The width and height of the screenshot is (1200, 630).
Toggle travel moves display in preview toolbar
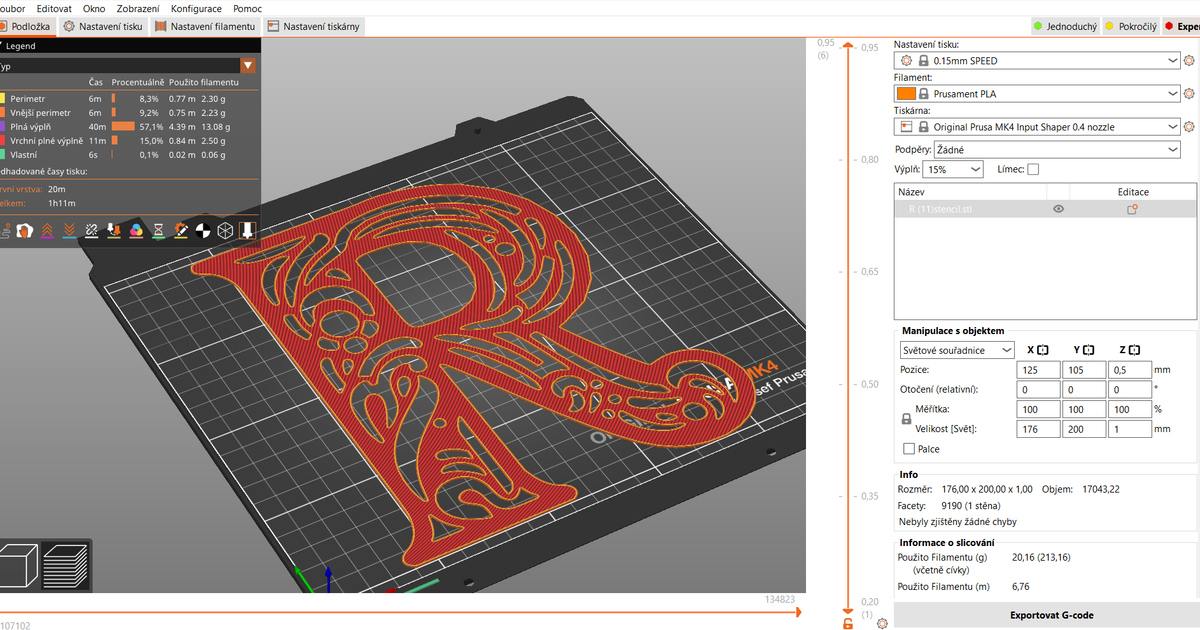tap(6, 232)
